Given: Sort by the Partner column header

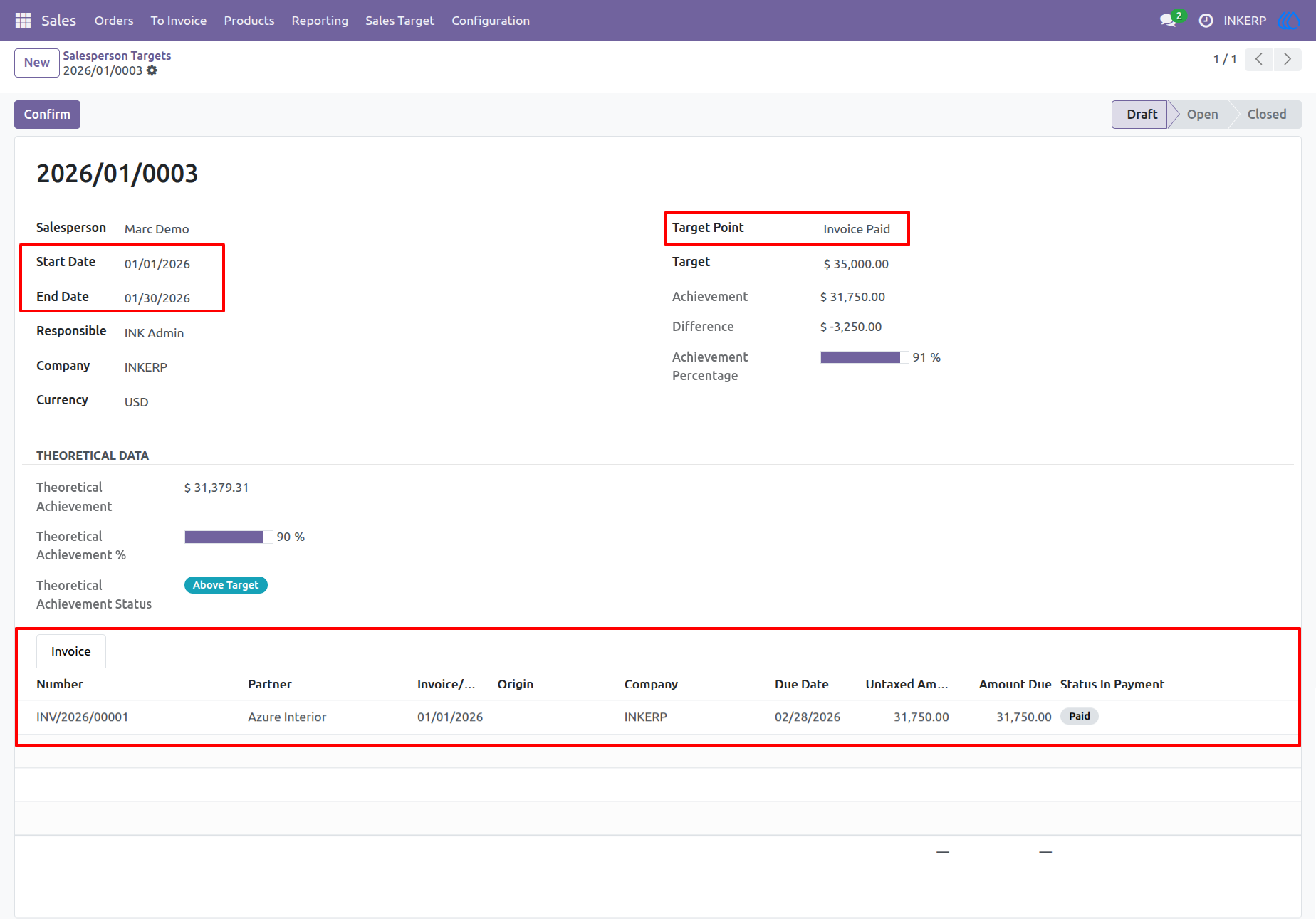Looking at the screenshot, I should tap(270, 684).
